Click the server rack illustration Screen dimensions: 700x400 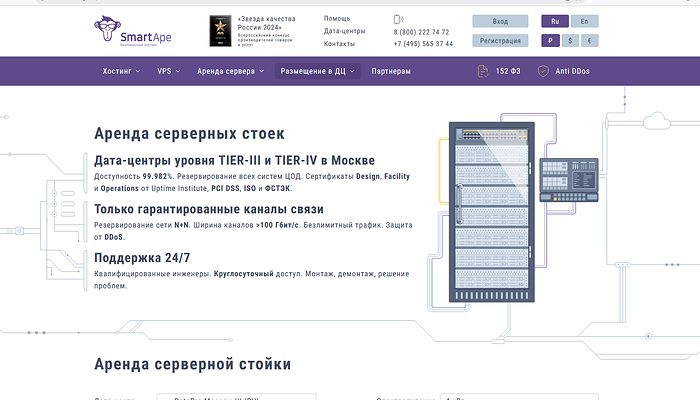click(x=492, y=212)
